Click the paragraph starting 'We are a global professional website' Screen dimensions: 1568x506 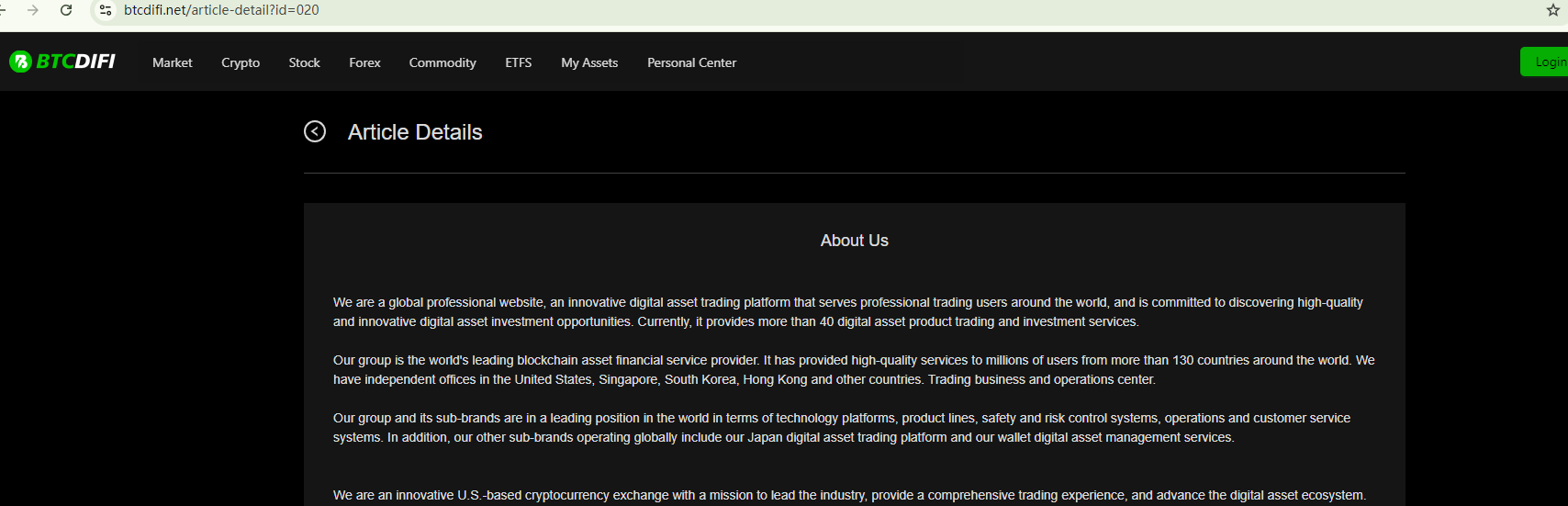pos(848,312)
